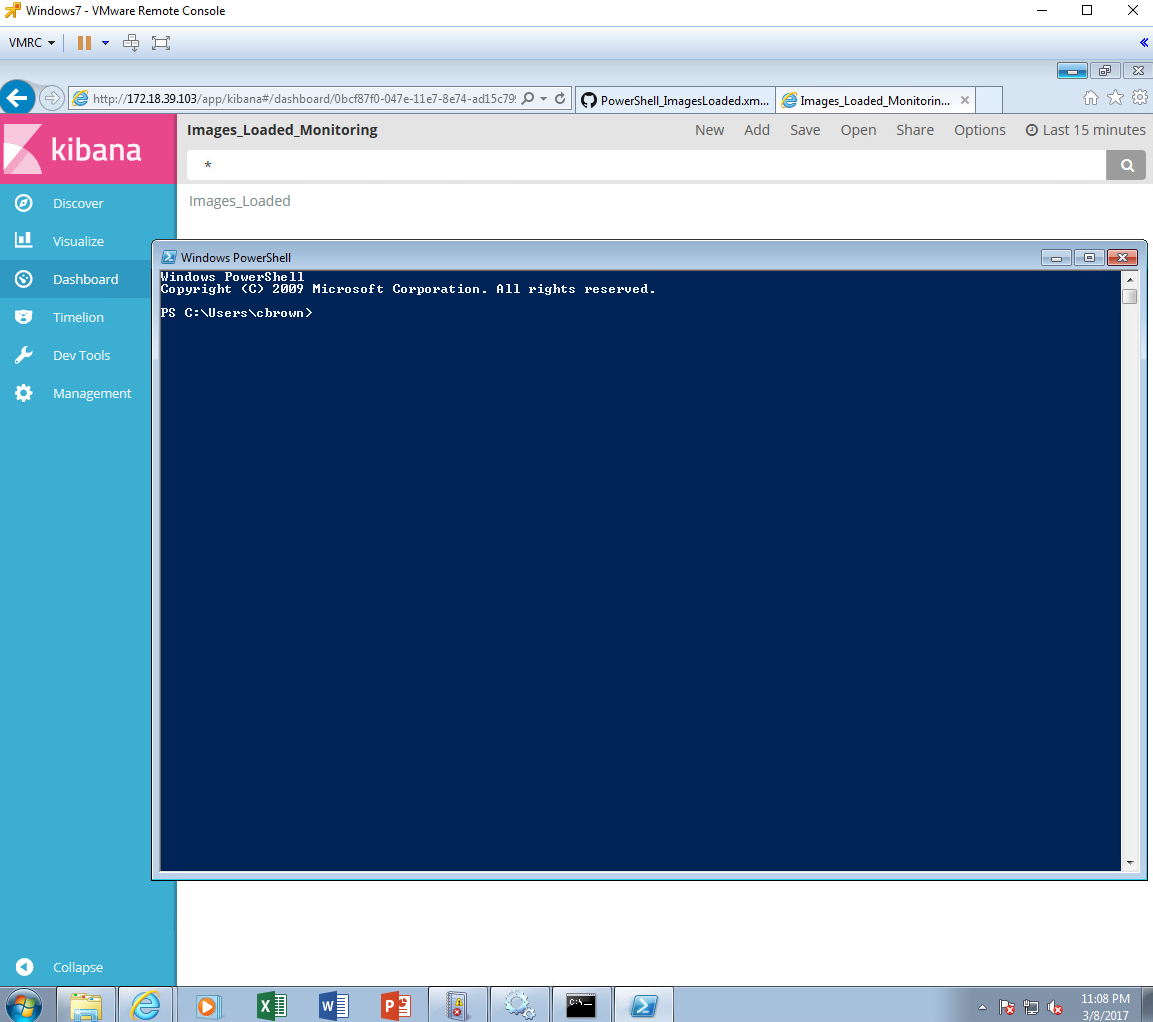Close the Images_Loaded_Monitoring tab
1153x1022 pixels.
tap(965, 100)
